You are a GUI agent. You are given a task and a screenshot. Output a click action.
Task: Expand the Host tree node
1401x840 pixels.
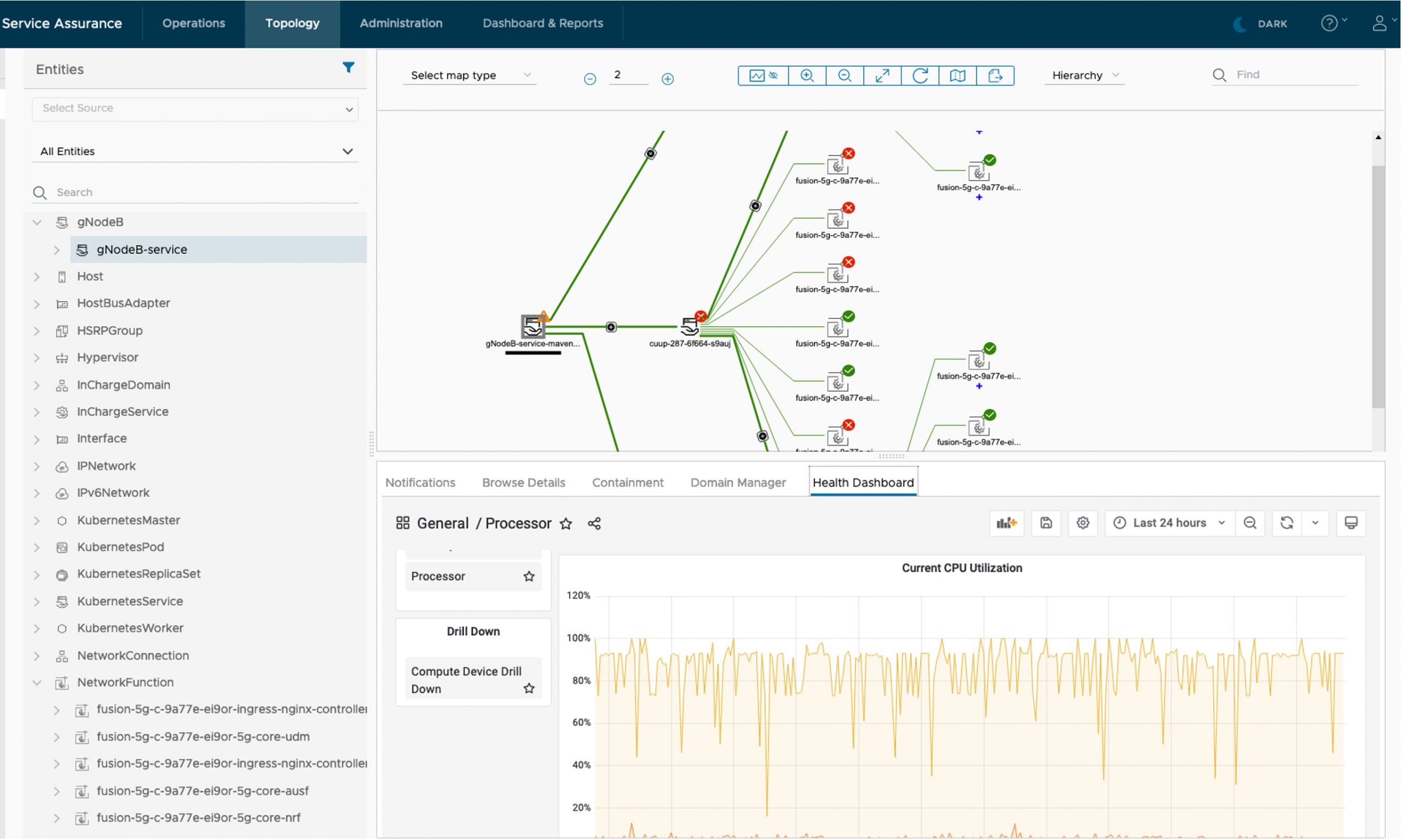[37, 277]
